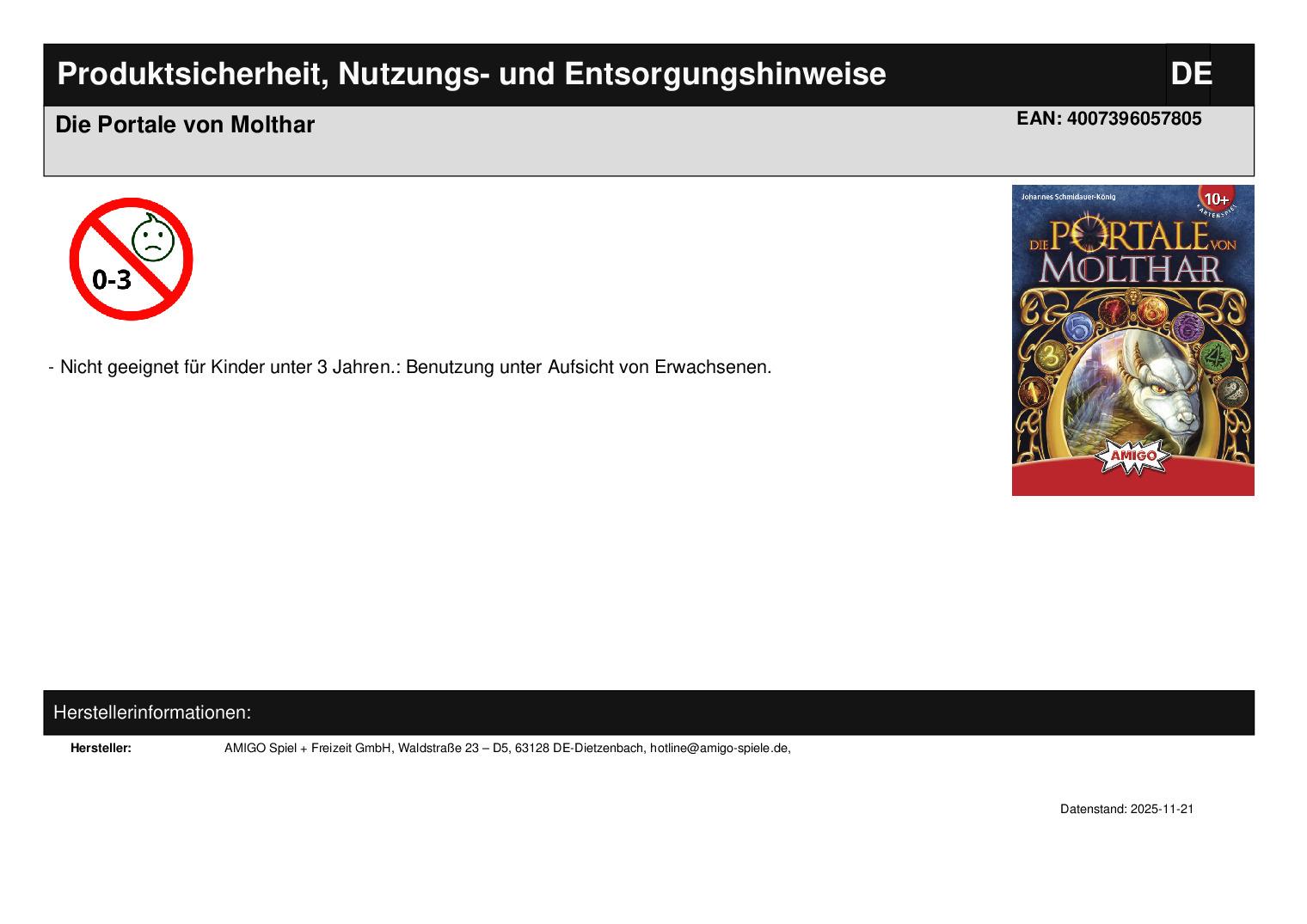The height and width of the screenshot is (924, 1307).
Task: Click the bold Hersteller label
Action: pos(101,748)
